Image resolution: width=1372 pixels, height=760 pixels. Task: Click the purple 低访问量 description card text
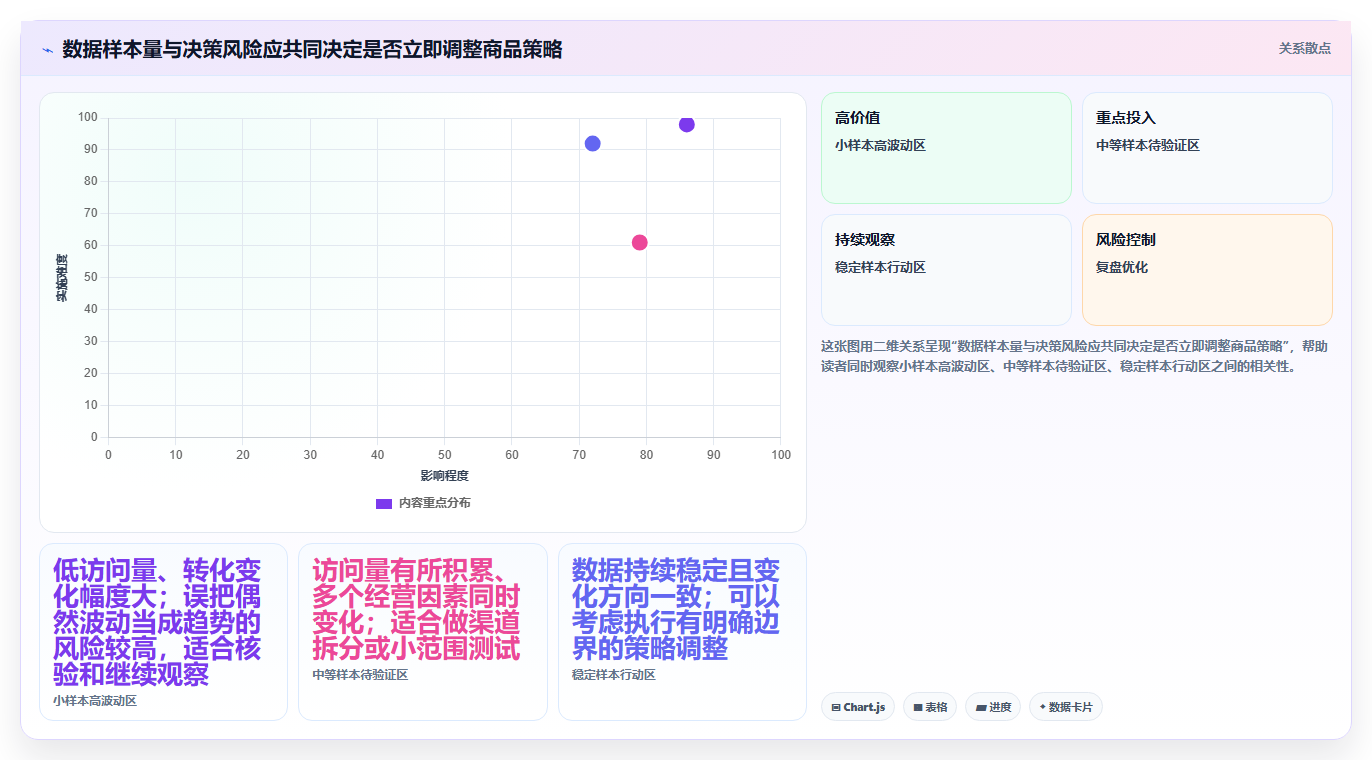pos(157,622)
